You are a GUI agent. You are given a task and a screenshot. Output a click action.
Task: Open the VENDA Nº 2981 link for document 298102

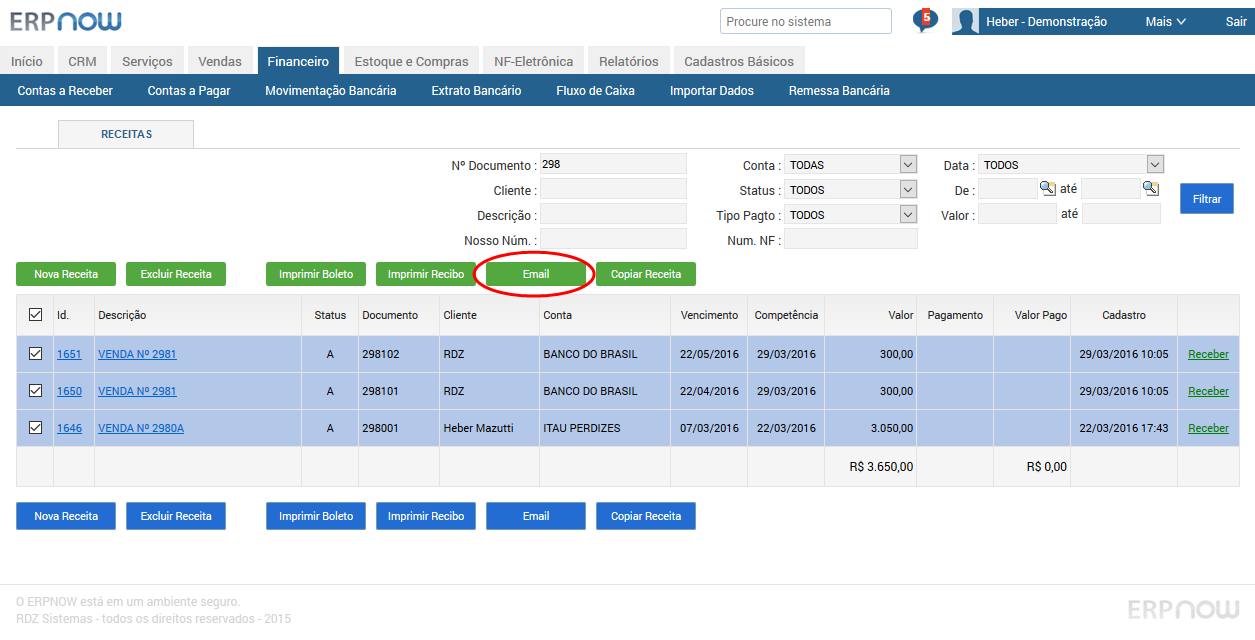(x=137, y=354)
